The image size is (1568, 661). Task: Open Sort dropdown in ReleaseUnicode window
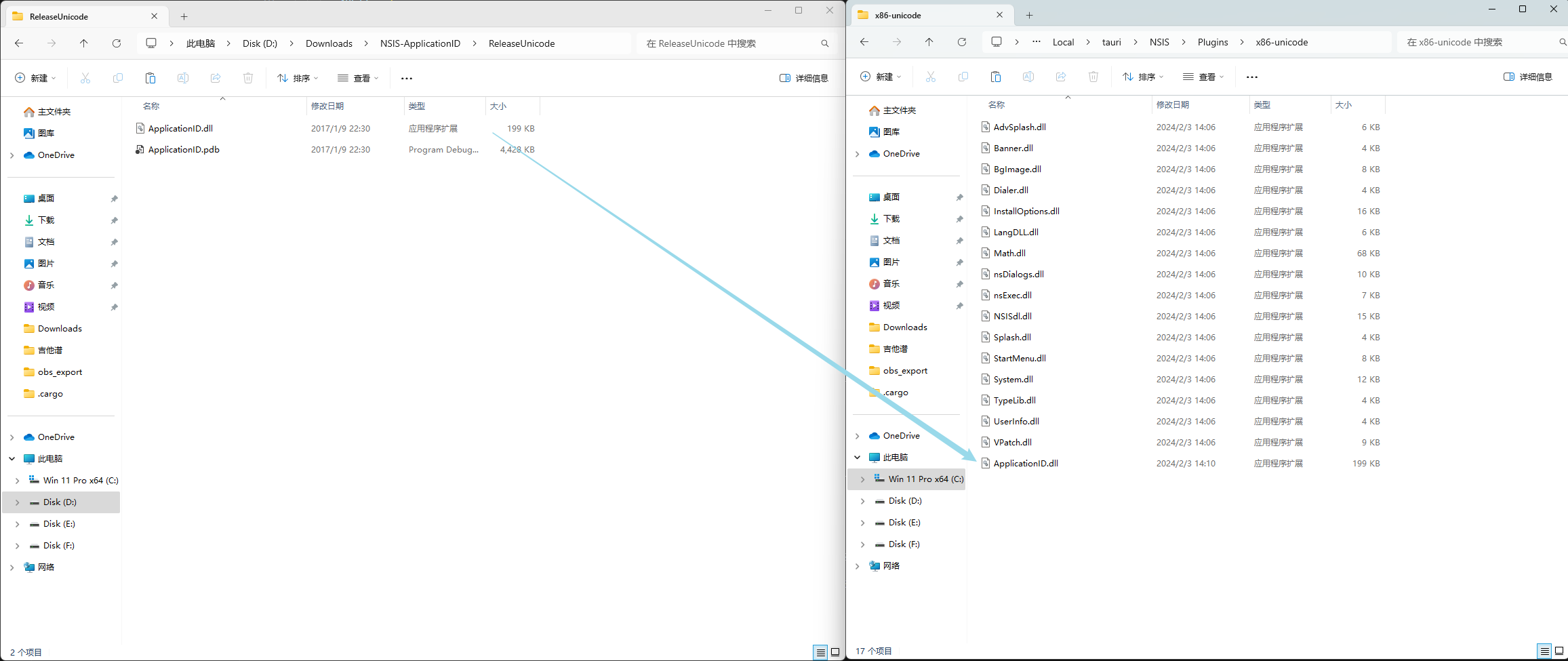click(298, 79)
